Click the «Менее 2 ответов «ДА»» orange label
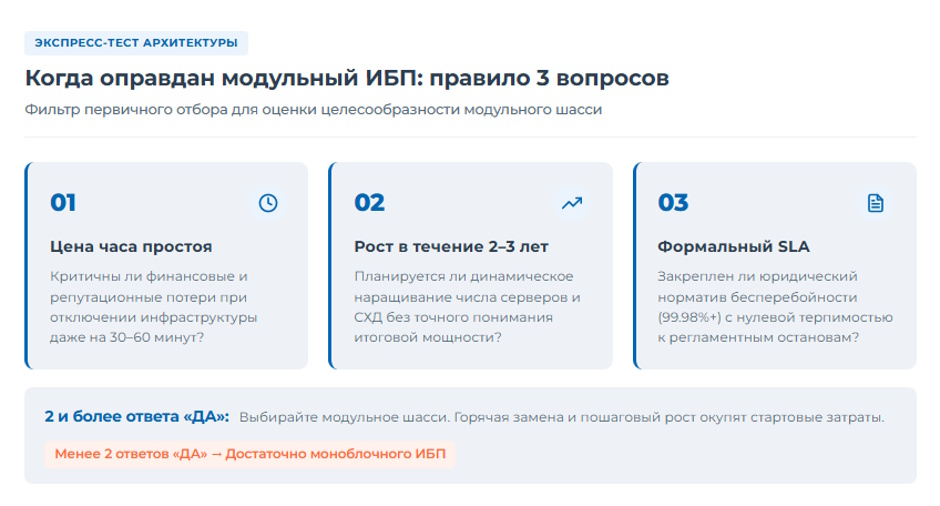This screenshot has width=940, height=506. point(250,454)
